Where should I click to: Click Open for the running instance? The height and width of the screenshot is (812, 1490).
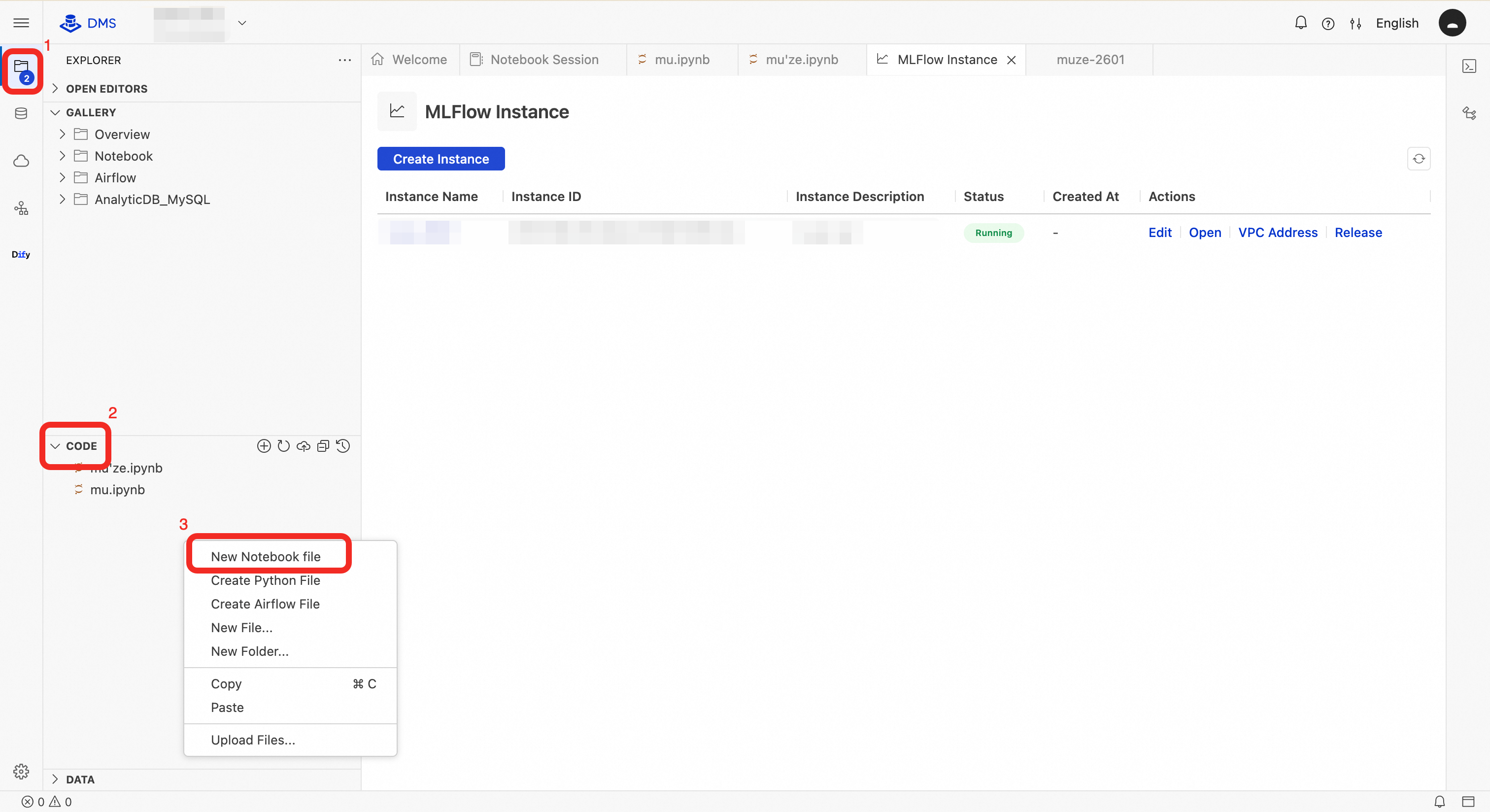pyautogui.click(x=1205, y=233)
